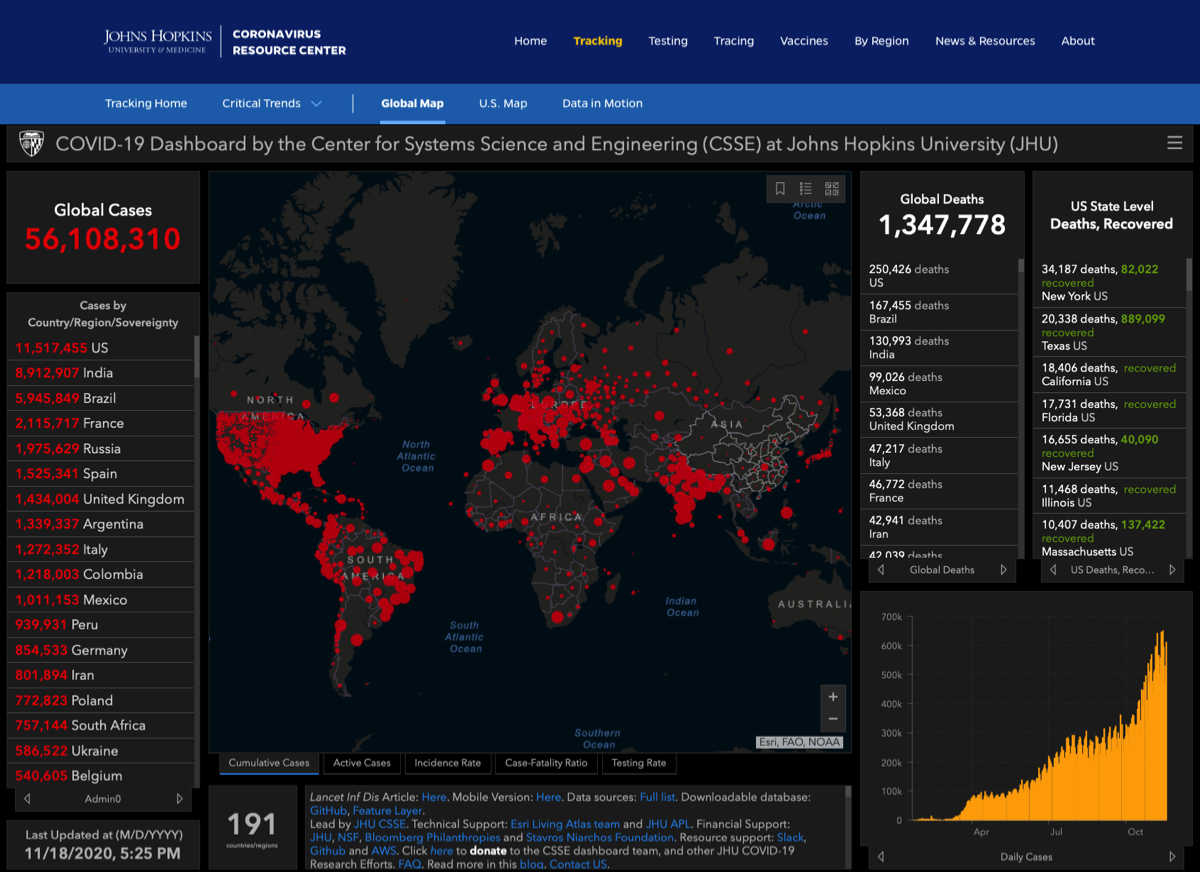Screen dimensions: 1200x872
Task: Switch map to Testing Rate tab
Action: (639, 763)
